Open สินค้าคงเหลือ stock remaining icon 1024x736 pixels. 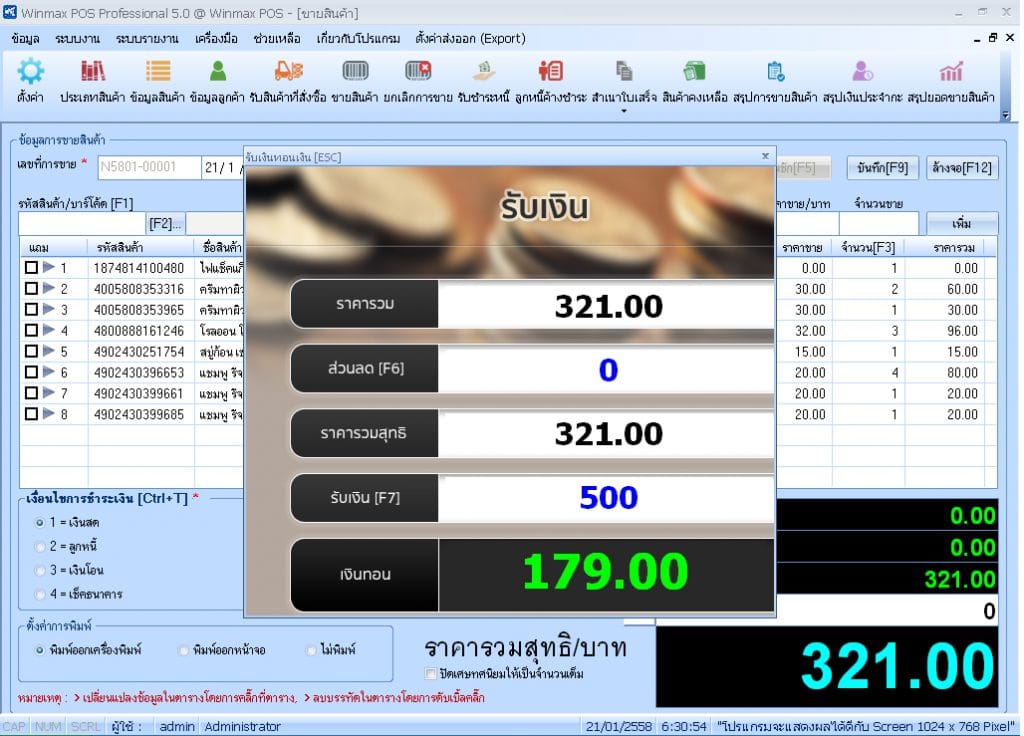(694, 71)
